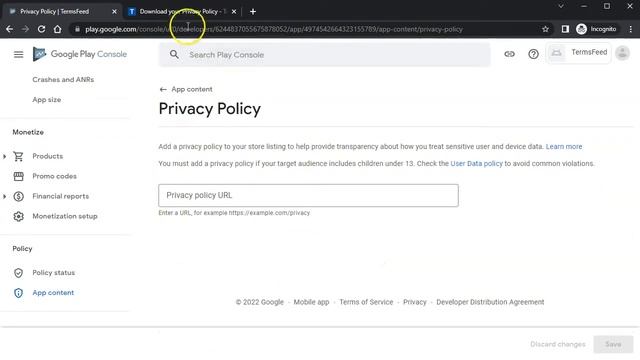640x360 pixels.
Task: Click the App content shield icon
Action: pyautogui.click(x=18, y=293)
